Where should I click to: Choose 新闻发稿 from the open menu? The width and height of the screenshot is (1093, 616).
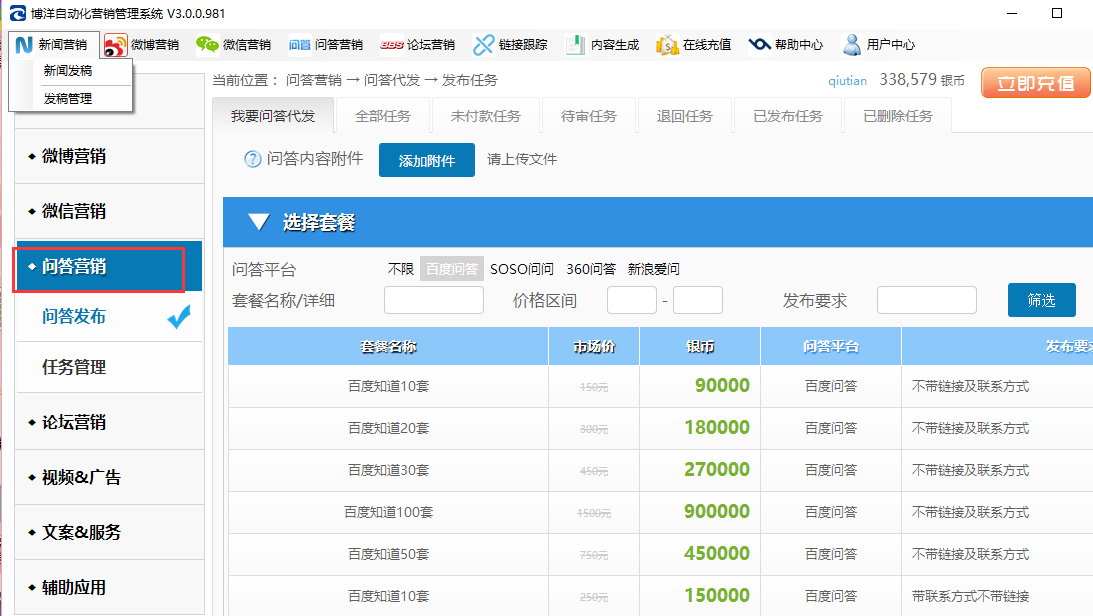(x=66, y=73)
